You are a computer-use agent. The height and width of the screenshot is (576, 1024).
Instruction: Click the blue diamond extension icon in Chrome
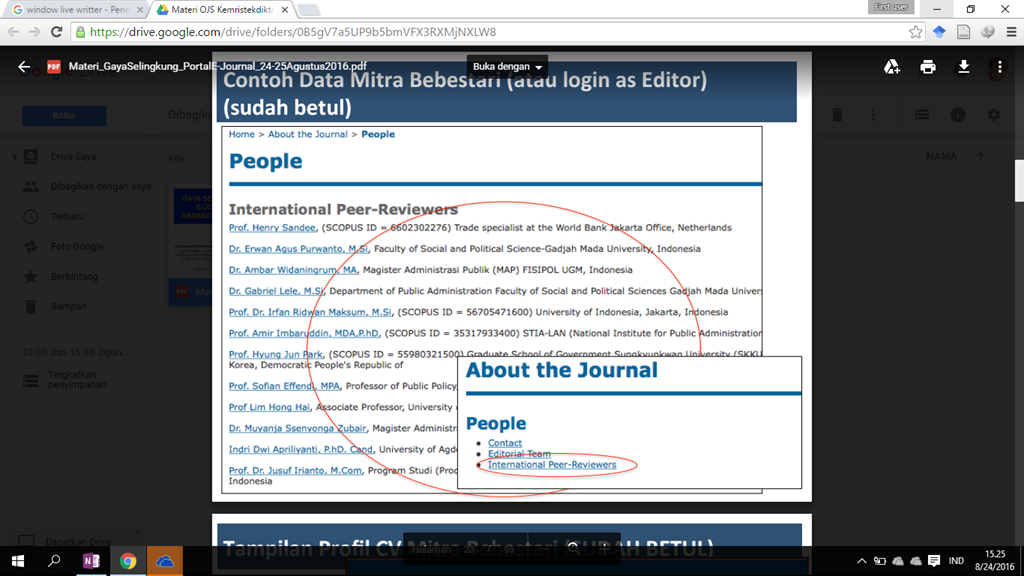coord(939,32)
